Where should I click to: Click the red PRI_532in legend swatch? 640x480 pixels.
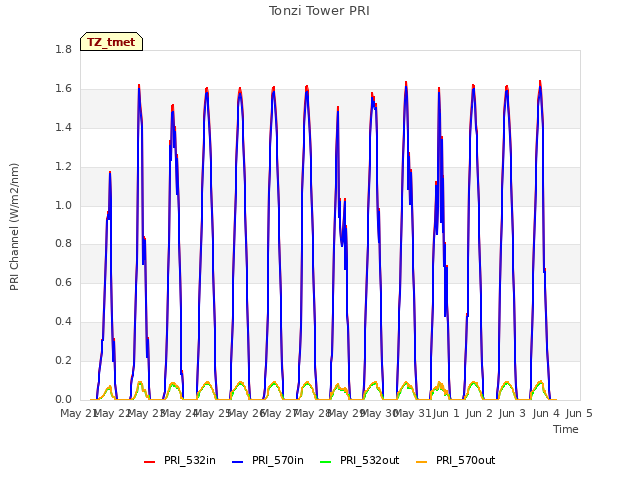click(149, 462)
